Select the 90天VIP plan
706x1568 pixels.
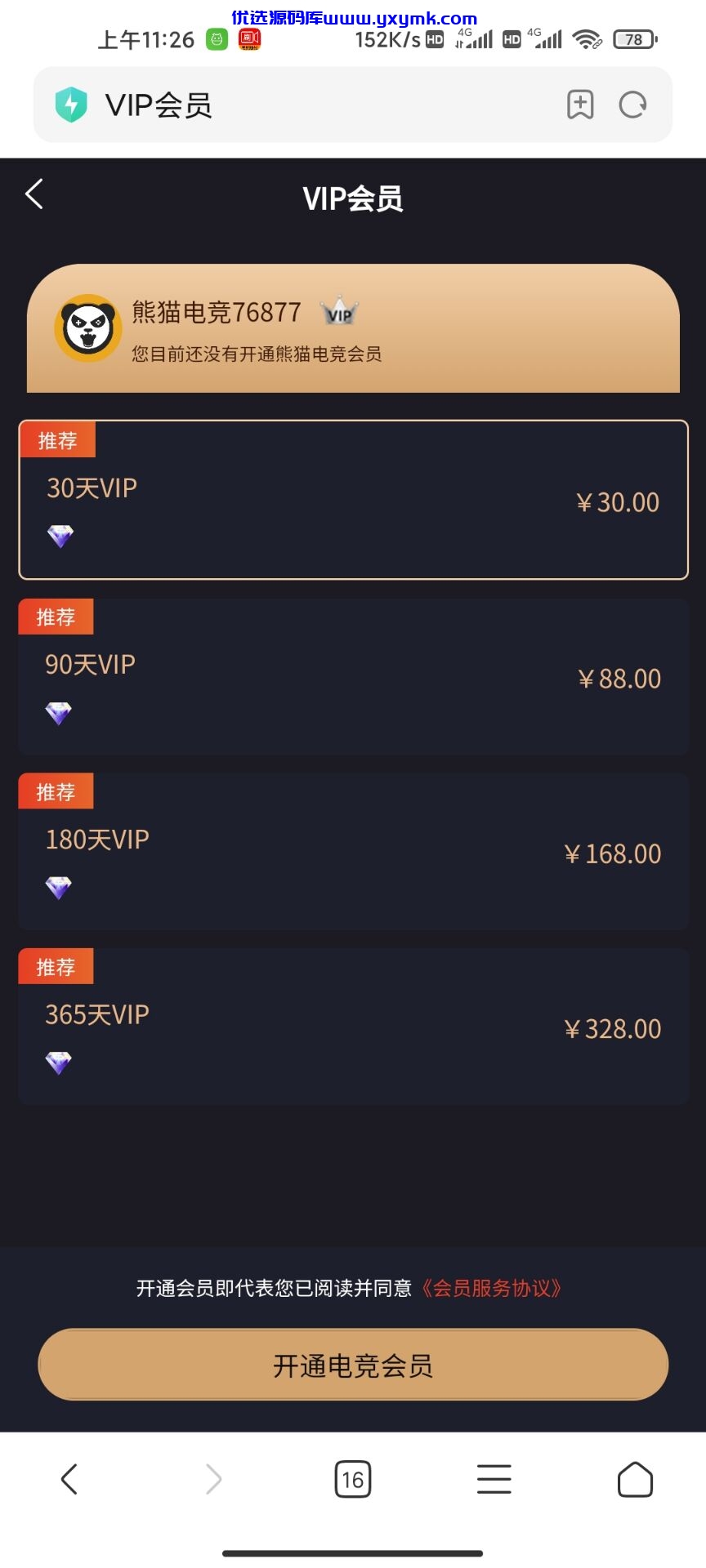coord(353,676)
